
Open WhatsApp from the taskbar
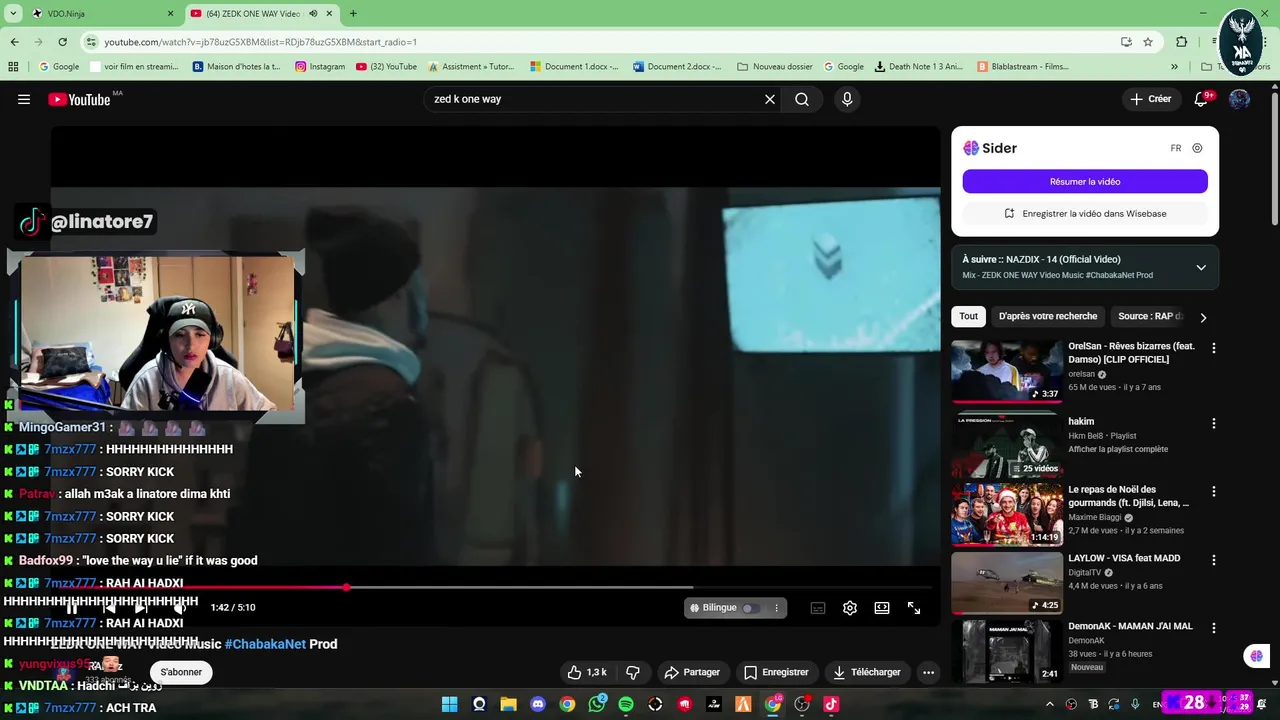tap(597, 704)
